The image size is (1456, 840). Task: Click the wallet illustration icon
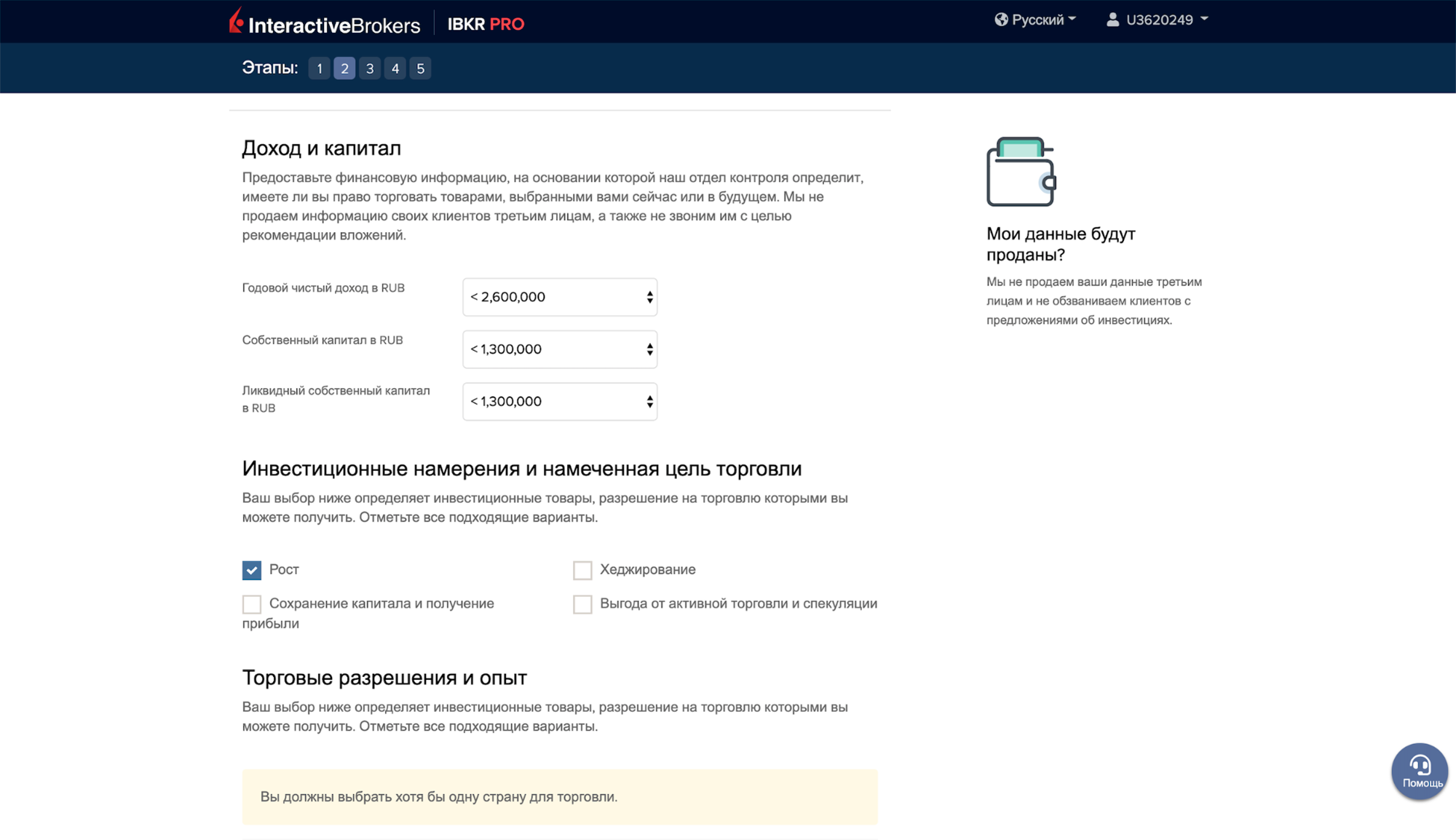pos(1021,172)
